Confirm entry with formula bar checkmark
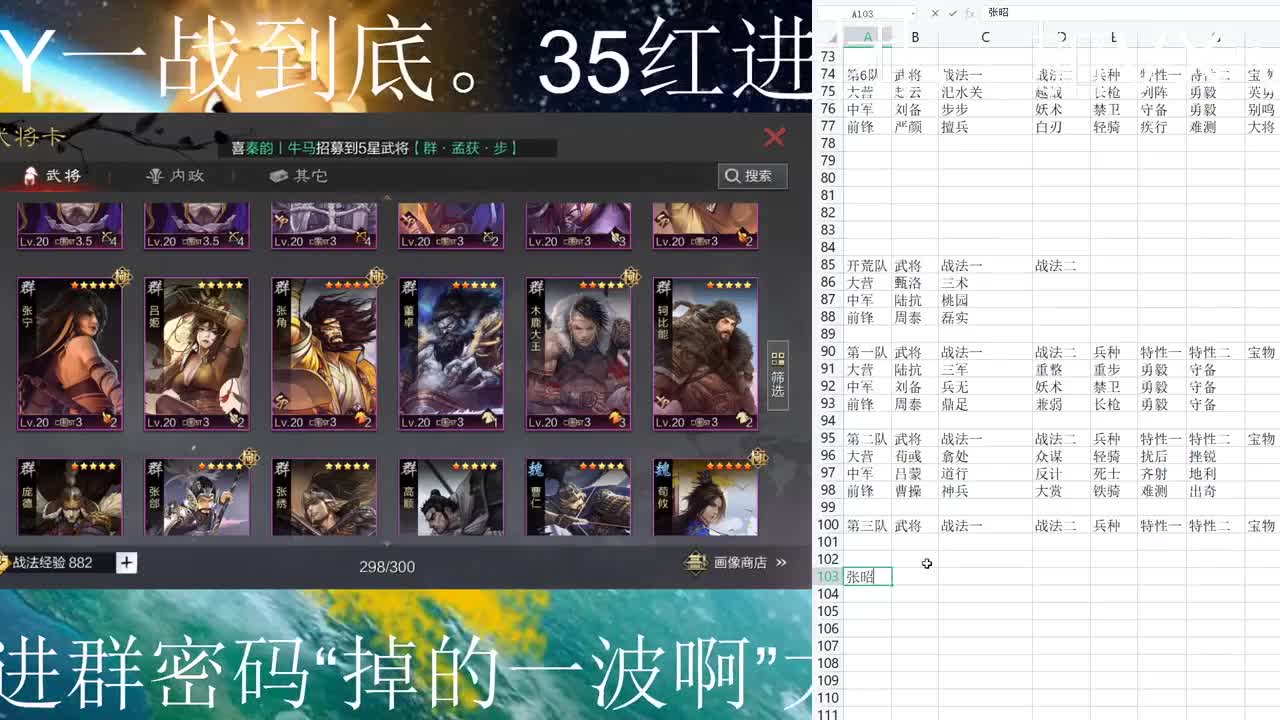The image size is (1280, 720). pos(953,13)
